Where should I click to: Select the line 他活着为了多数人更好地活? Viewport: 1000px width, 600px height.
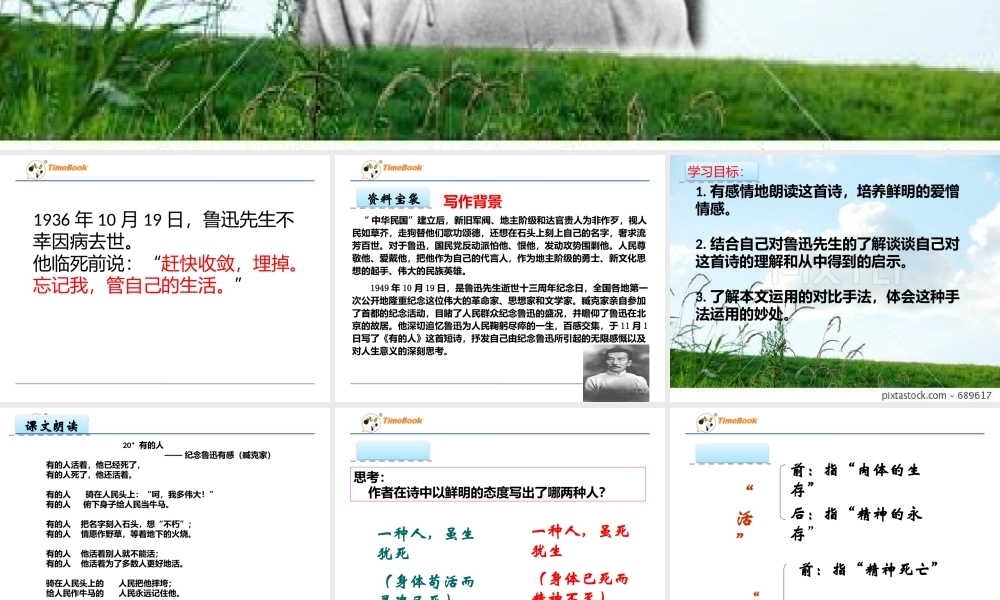(132, 564)
